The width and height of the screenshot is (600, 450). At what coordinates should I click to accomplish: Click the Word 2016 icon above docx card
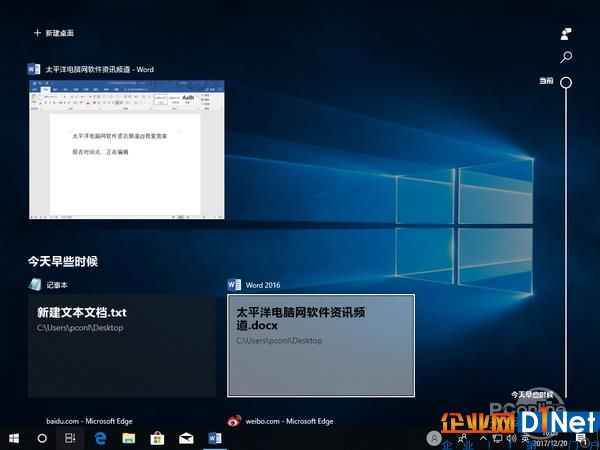pyautogui.click(x=234, y=284)
